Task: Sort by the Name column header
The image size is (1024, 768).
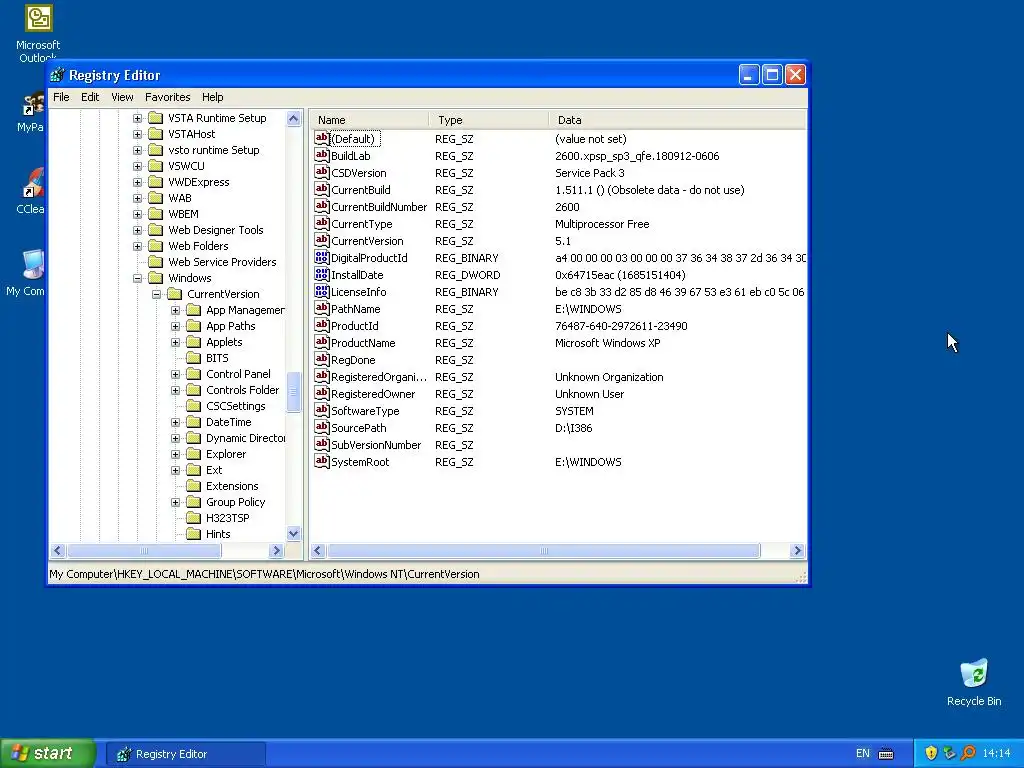Action: click(x=369, y=120)
